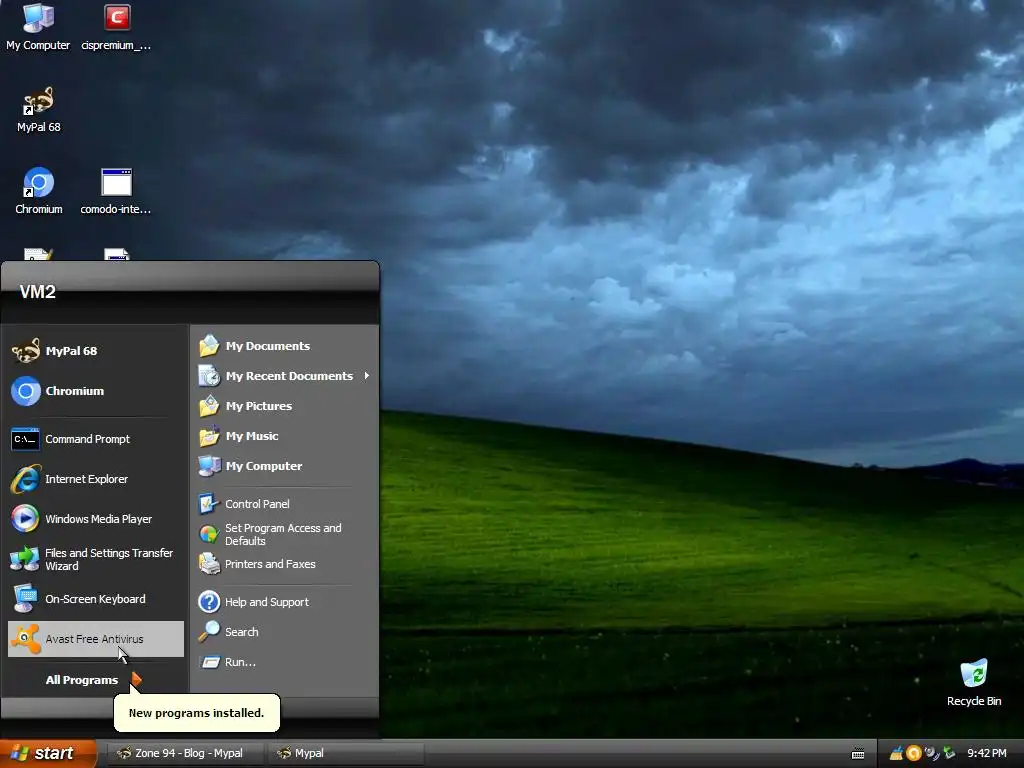This screenshot has width=1024, height=768.
Task: Open comodo-inte... desktop file
Action: pyautogui.click(x=116, y=191)
